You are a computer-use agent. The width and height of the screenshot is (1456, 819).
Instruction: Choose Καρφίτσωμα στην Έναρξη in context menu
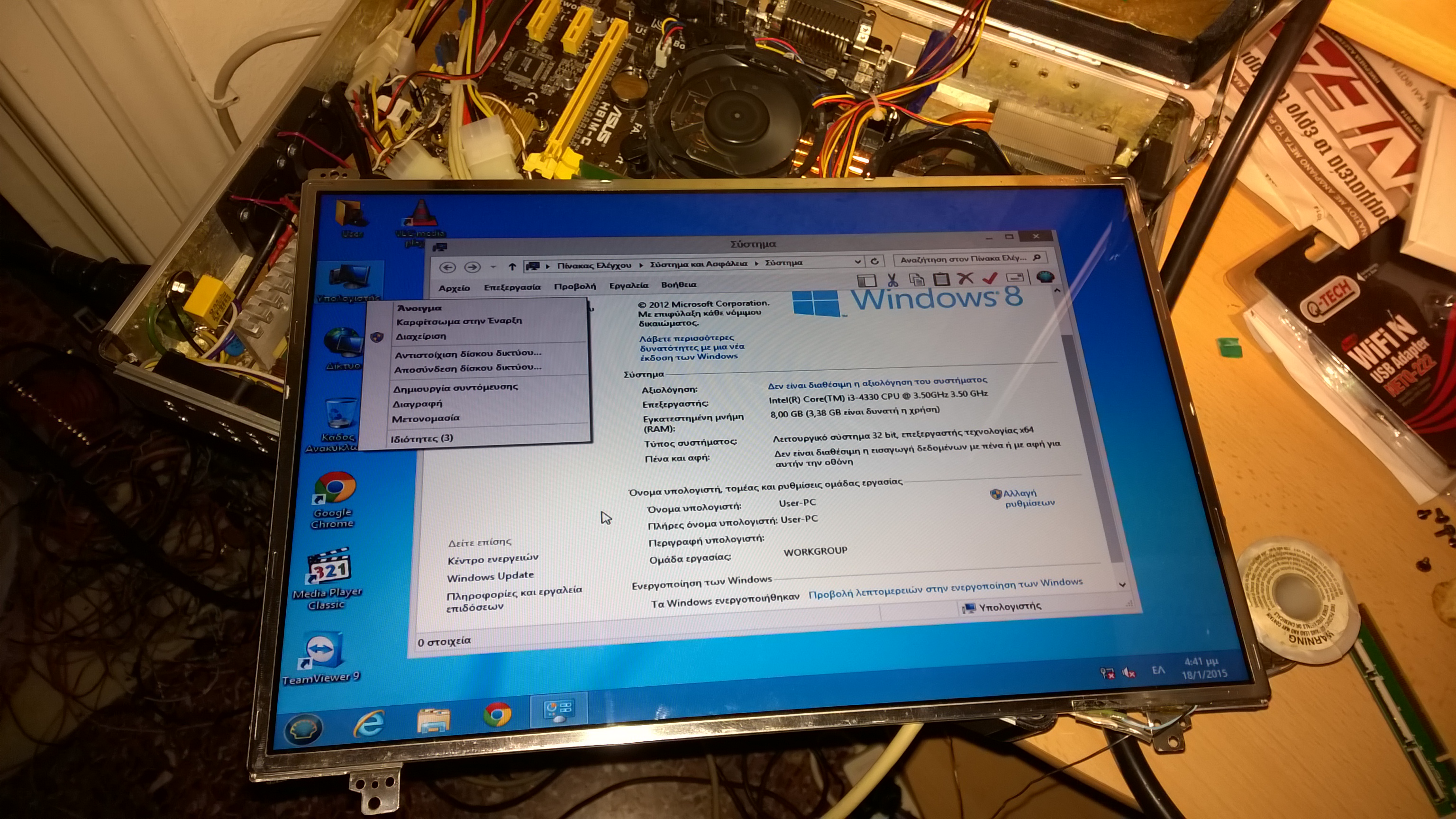tap(459, 321)
